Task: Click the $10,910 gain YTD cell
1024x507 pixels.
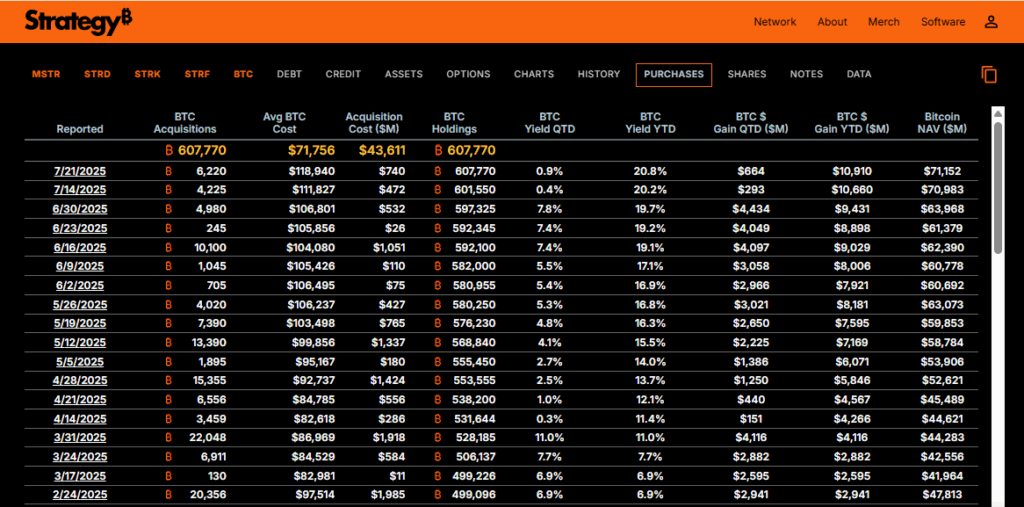Action: point(852,172)
